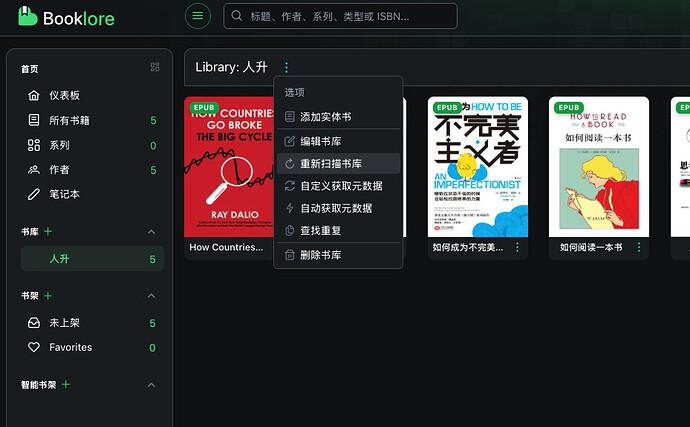Open the Favorites shelf
Image resolution: width=690 pixels, height=427 pixels.
[x=92, y=347]
